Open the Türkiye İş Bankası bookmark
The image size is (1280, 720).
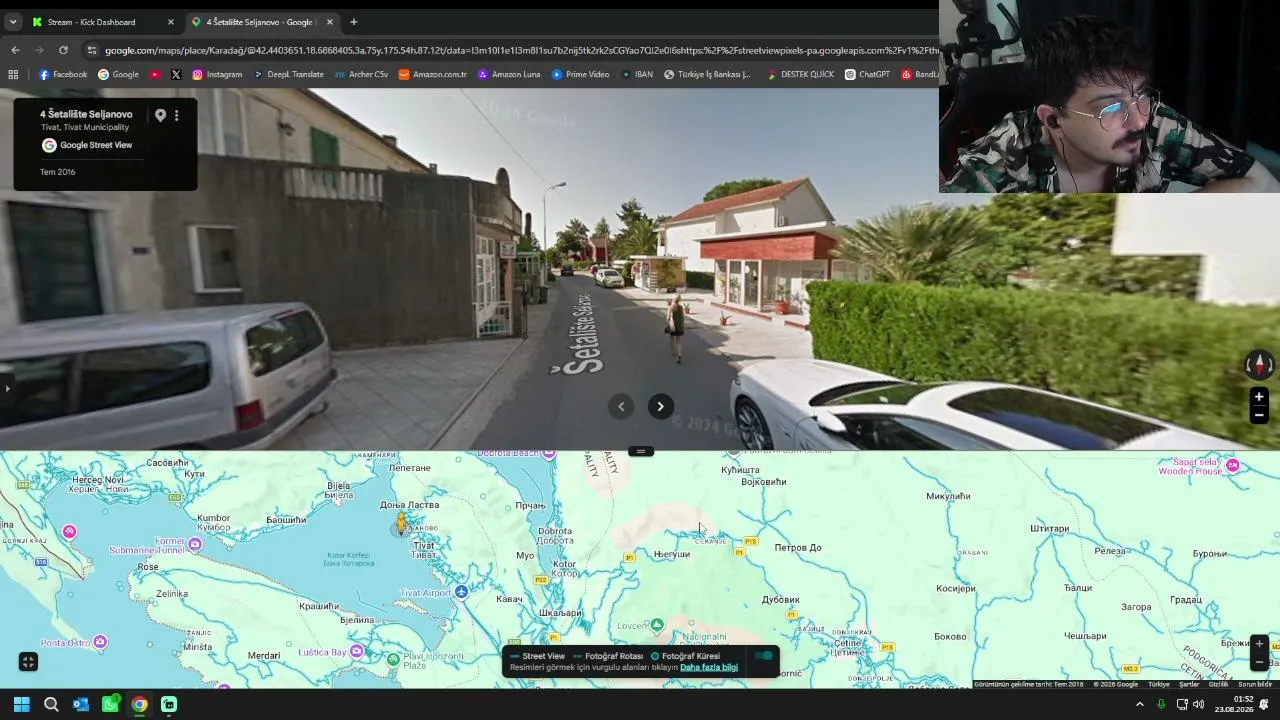(707, 74)
